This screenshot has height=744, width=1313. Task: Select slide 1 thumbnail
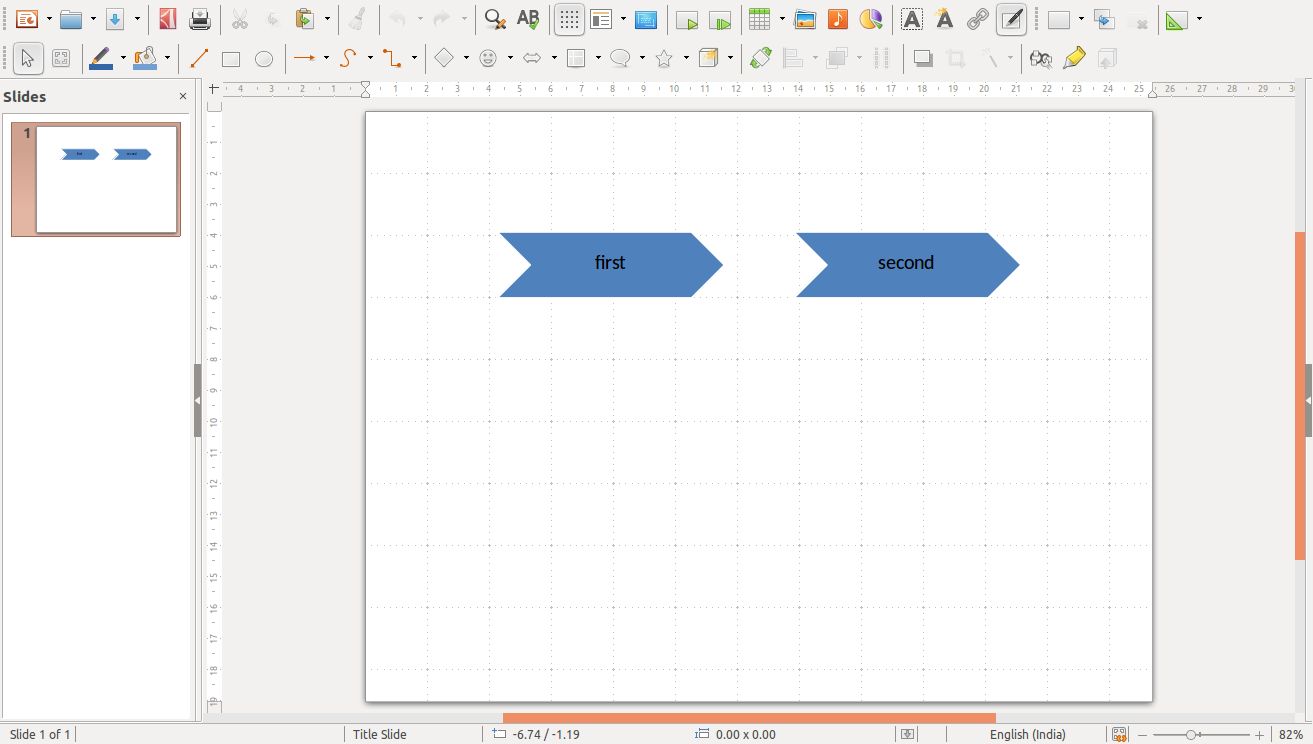[96, 179]
